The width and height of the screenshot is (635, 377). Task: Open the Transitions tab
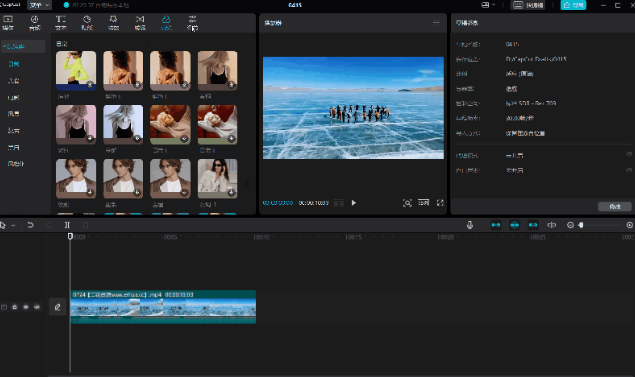click(140, 23)
